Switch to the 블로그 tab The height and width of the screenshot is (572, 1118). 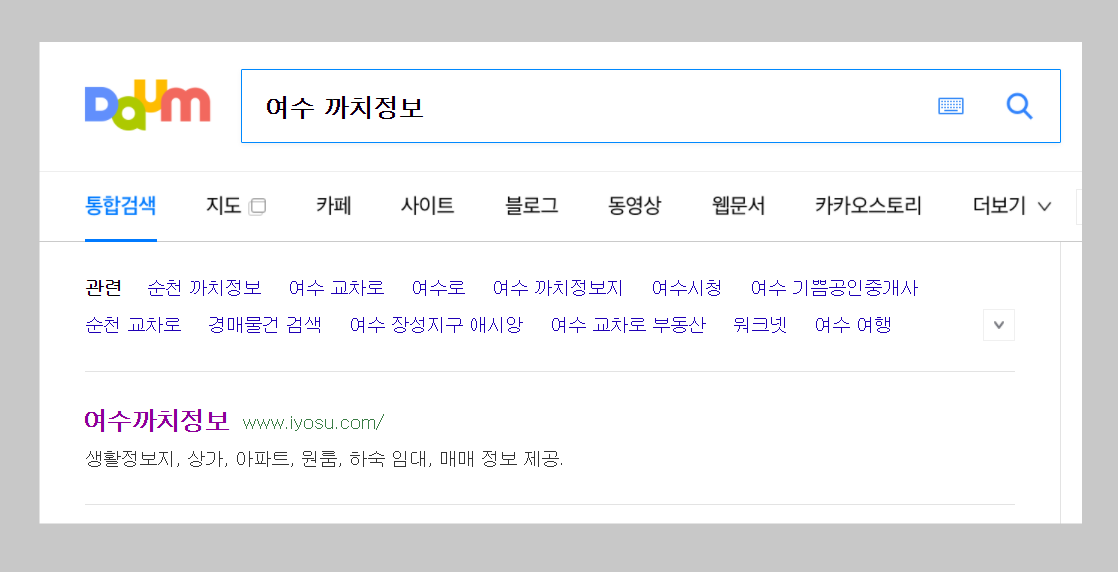531,206
